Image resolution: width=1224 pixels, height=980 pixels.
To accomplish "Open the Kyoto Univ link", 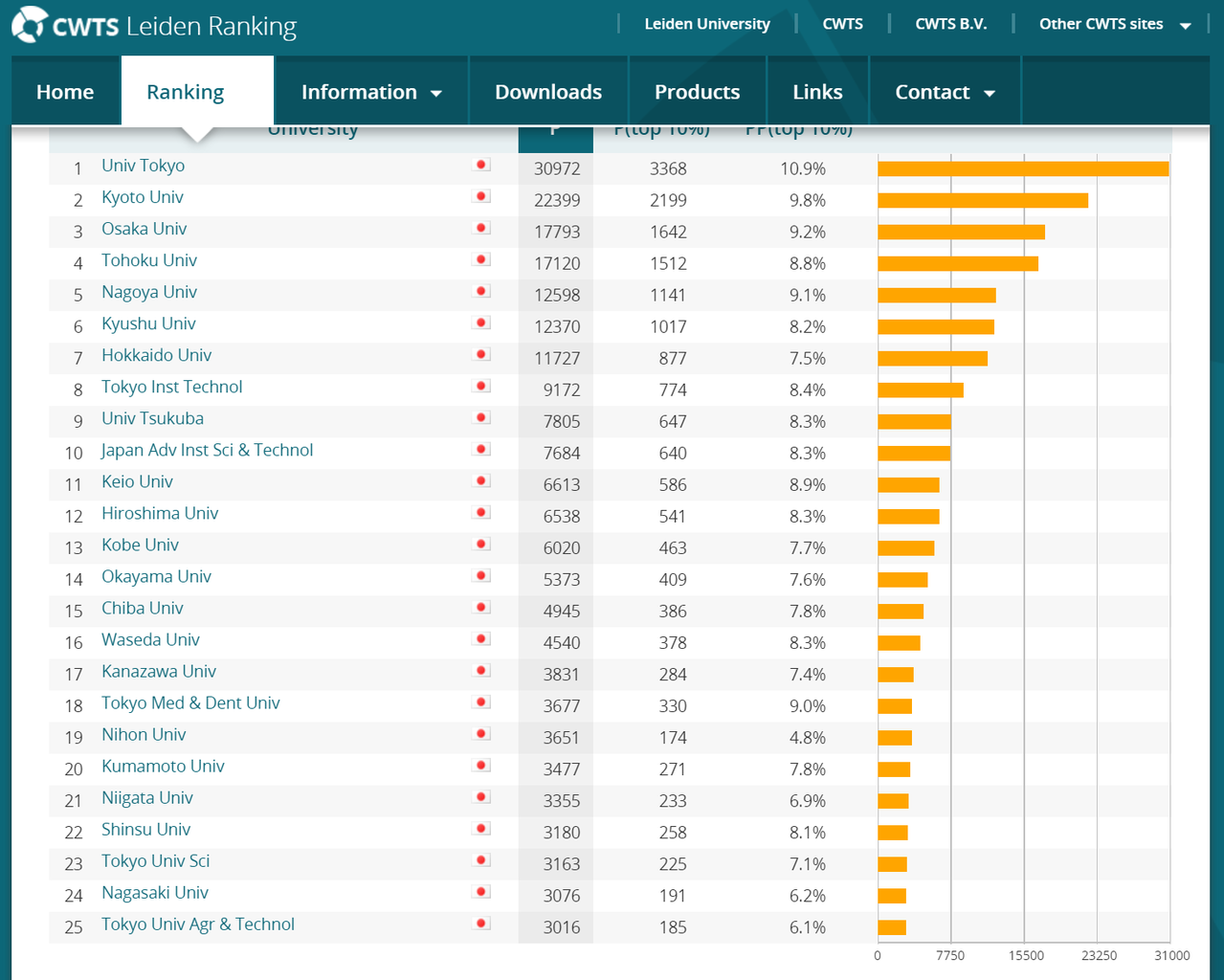I will tap(143, 197).
